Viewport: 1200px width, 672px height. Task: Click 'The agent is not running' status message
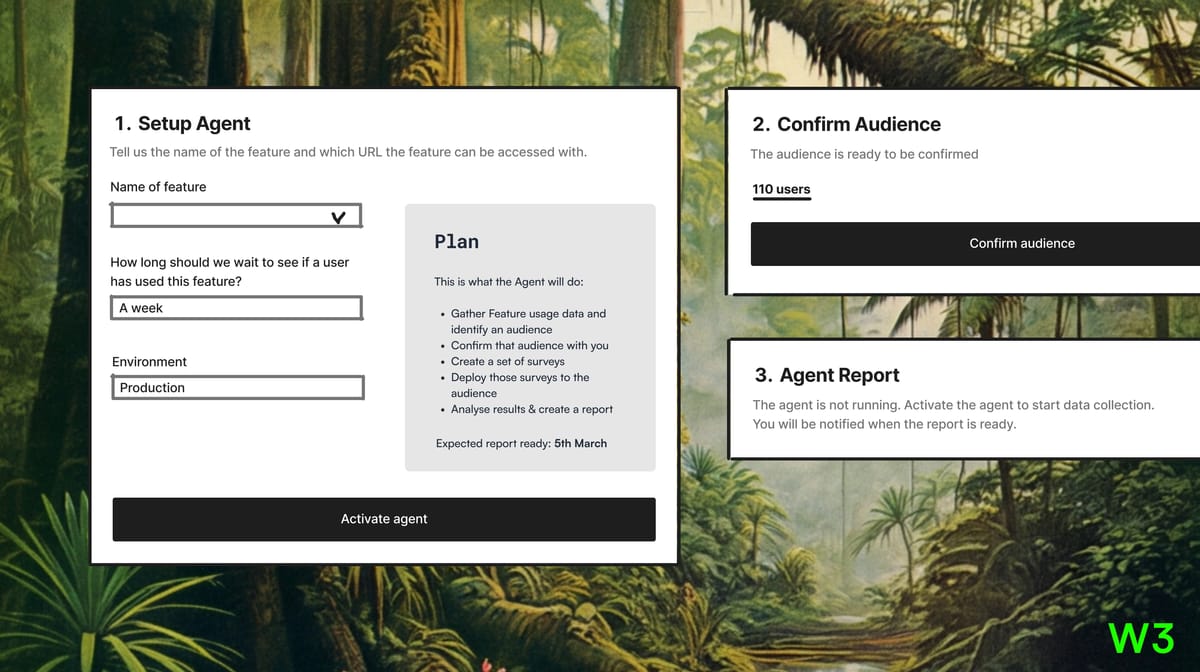click(953, 414)
